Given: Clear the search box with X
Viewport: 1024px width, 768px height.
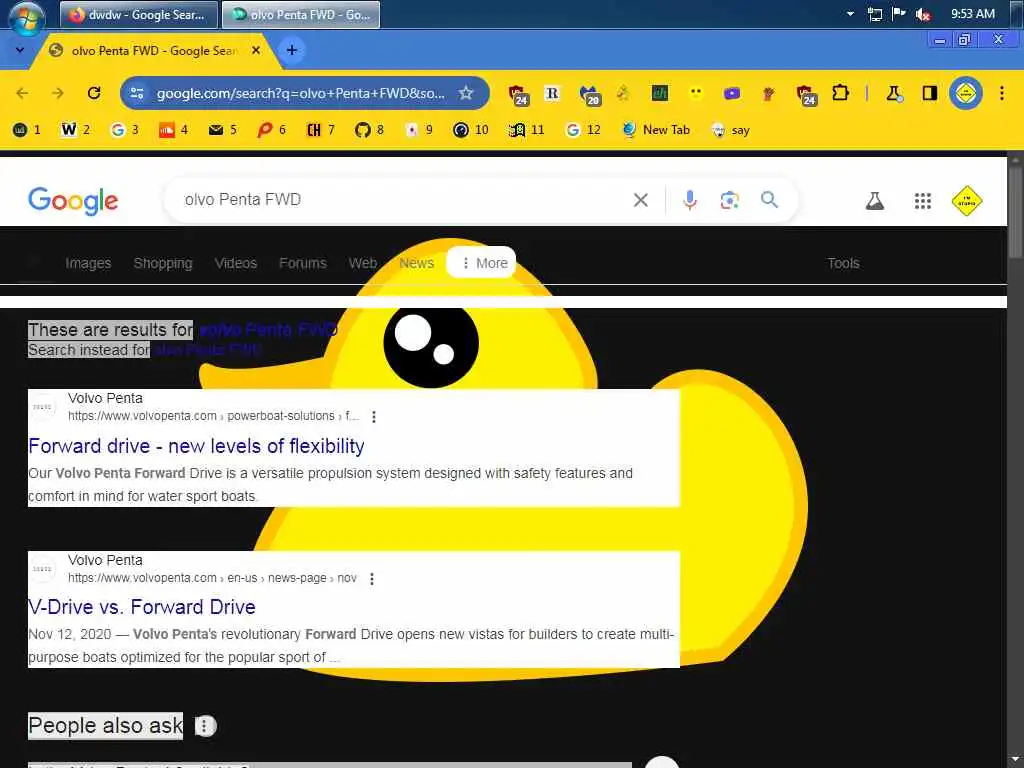Looking at the screenshot, I should [x=641, y=200].
